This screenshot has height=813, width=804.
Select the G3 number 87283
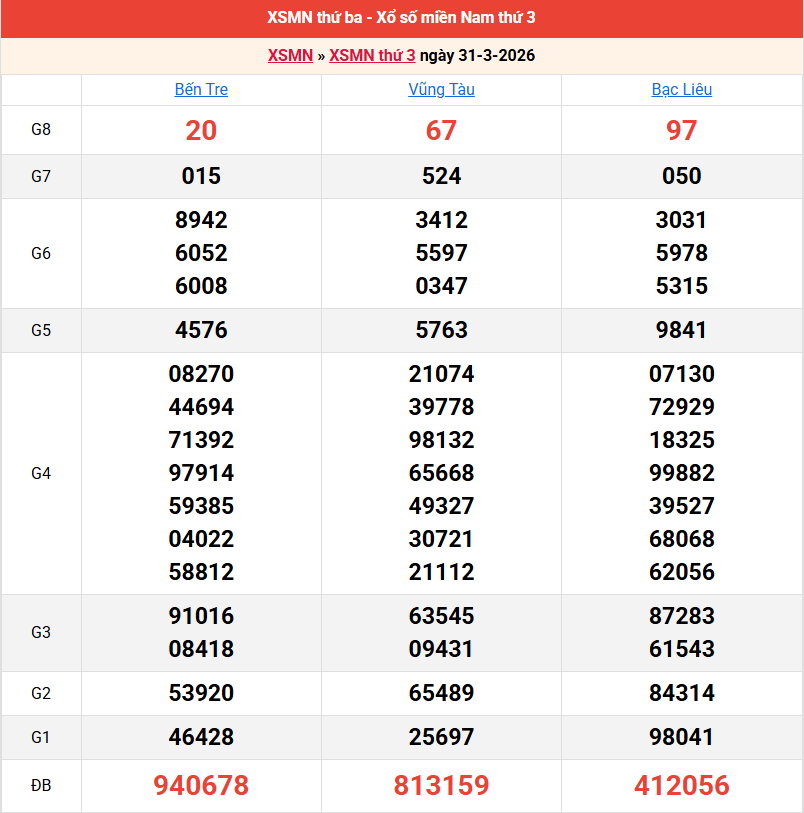(681, 616)
